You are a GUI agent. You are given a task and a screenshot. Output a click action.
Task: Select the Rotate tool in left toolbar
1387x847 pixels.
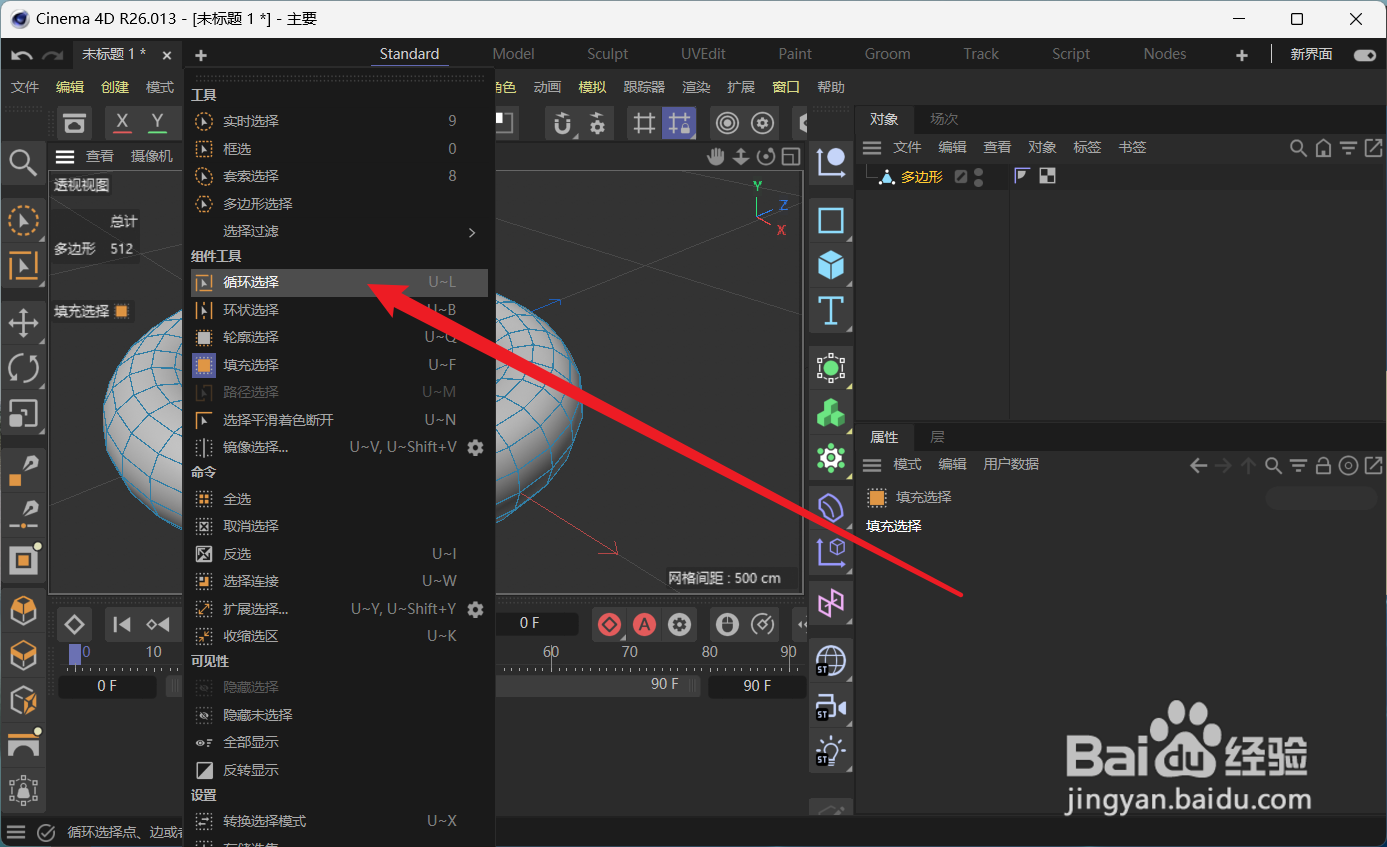(23, 367)
